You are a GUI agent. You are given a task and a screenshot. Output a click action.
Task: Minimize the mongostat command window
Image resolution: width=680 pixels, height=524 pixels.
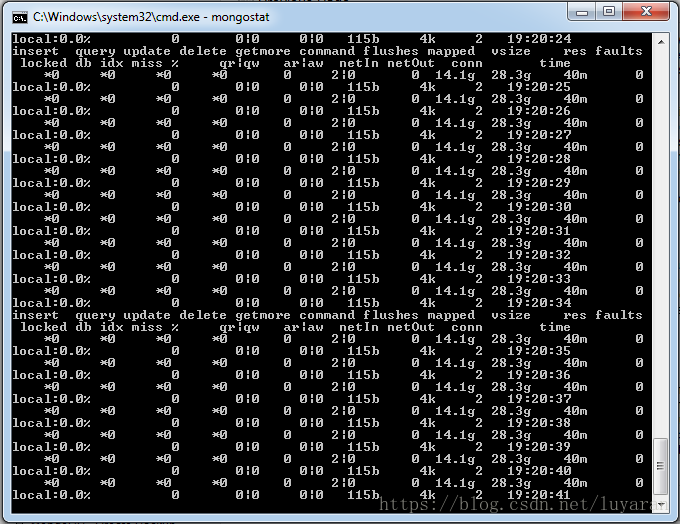[582, 12]
